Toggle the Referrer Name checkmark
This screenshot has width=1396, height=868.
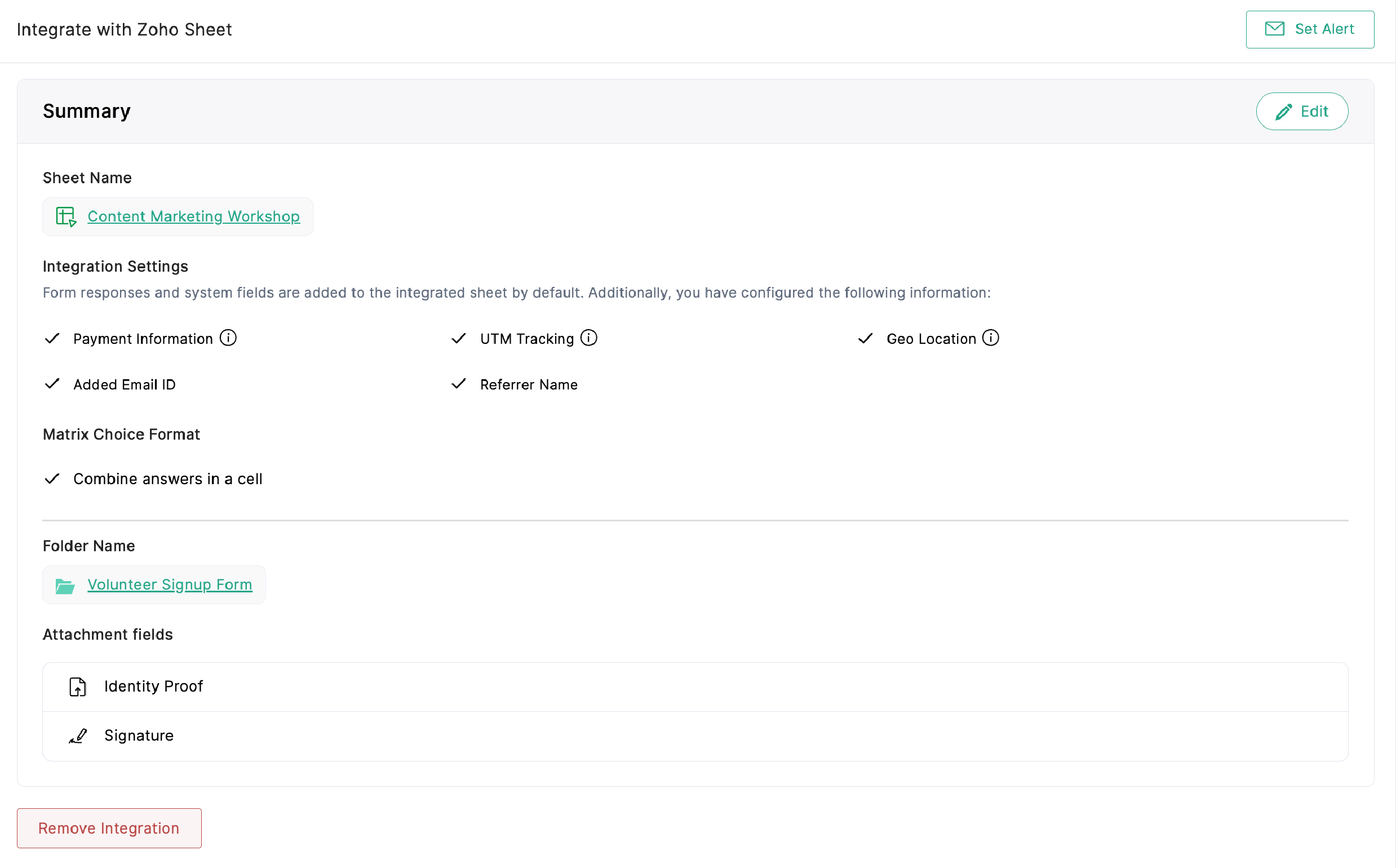tap(459, 384)
